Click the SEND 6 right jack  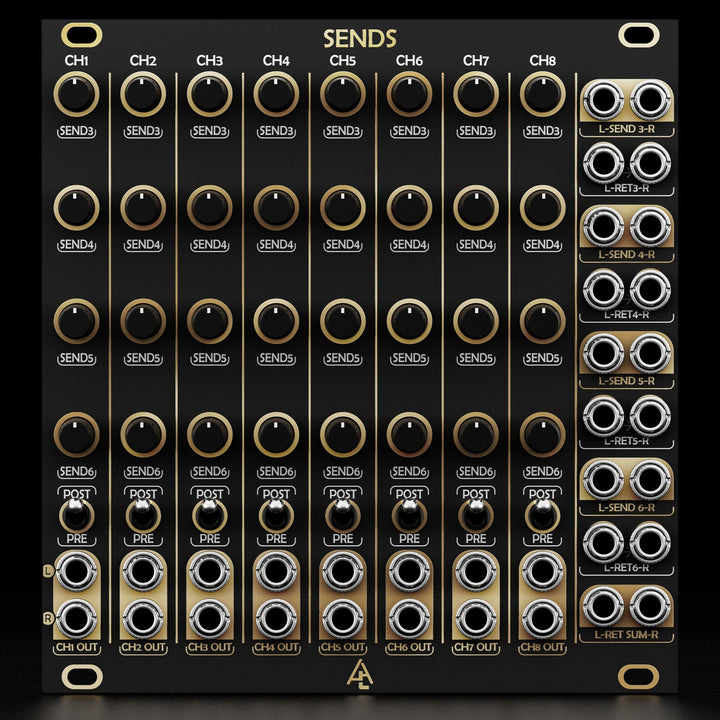[650, 479]
